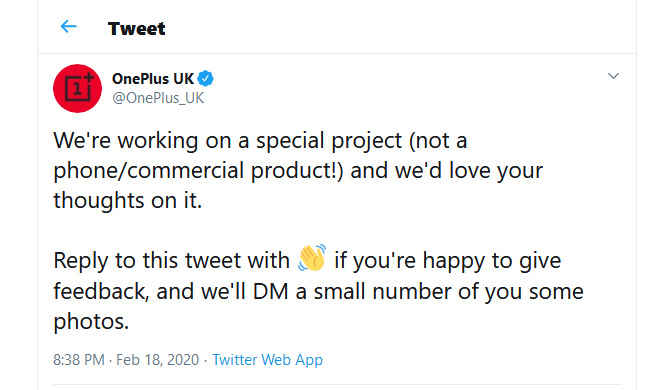Screen dimensions: 657x390
Task: Visit the @OnePlus_UK handle
Action: 158,98
